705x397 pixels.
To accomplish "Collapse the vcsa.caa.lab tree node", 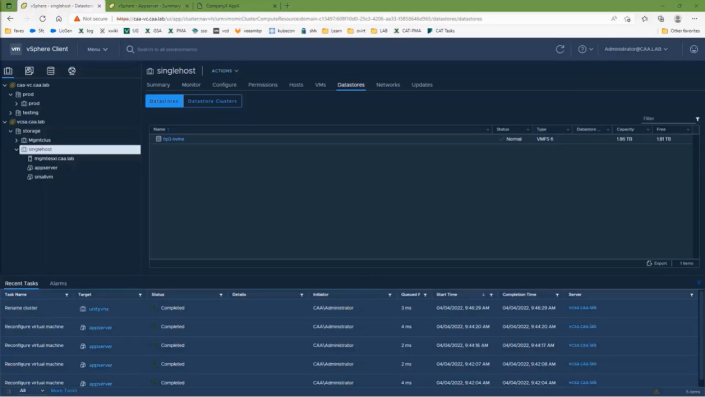I will pos(5,122).
